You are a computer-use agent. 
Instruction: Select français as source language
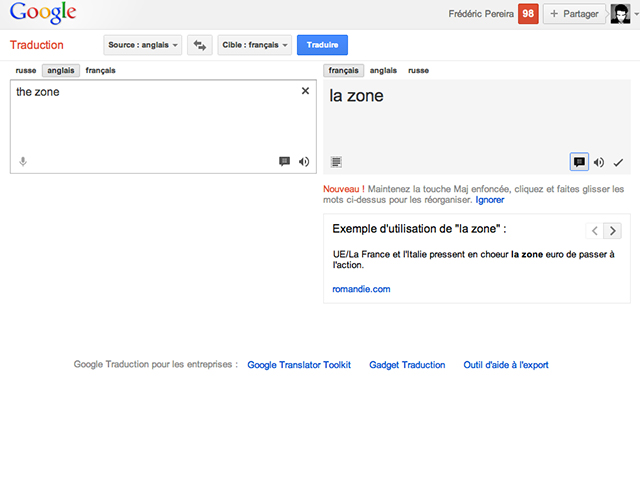pos(100,71)
